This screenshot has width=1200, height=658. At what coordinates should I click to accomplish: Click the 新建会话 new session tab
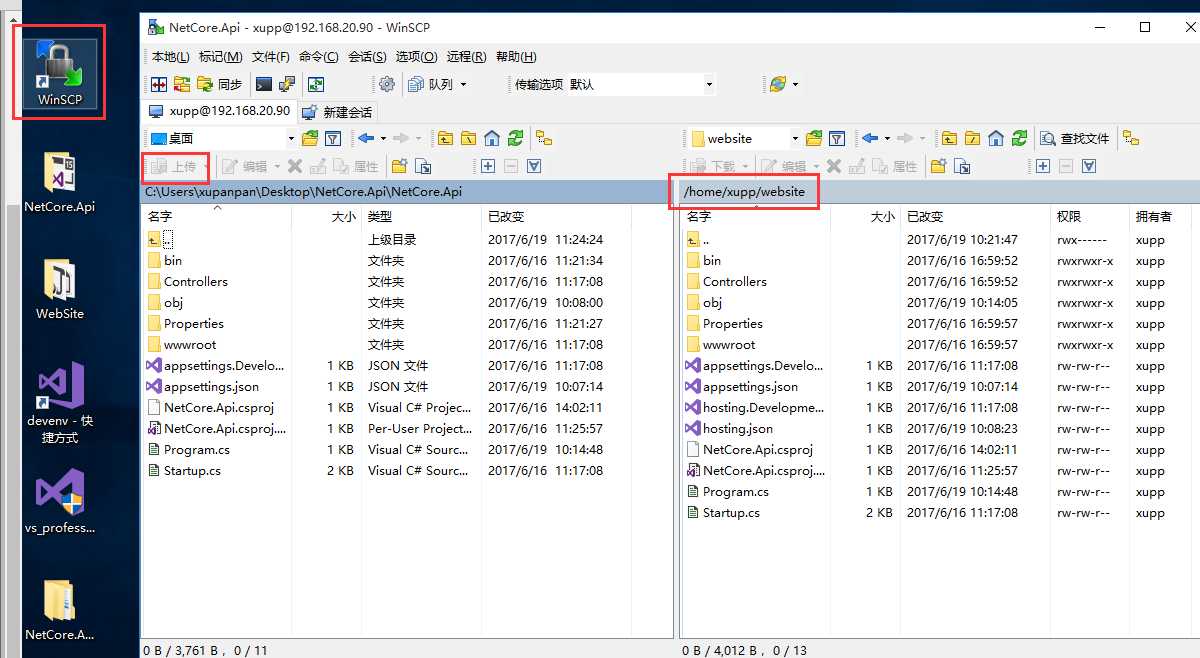tap(337, 112)
